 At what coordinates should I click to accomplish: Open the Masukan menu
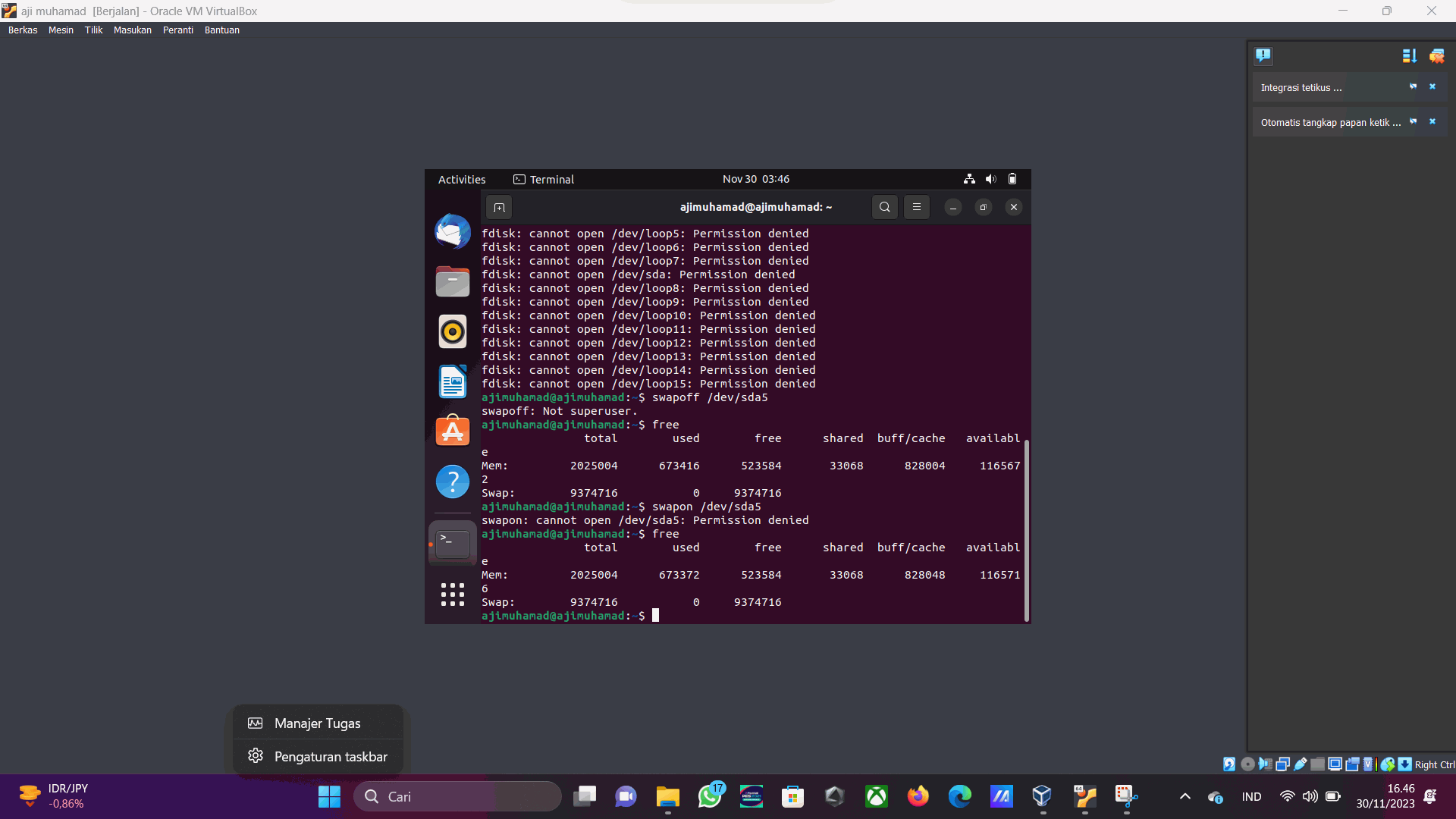point(133,30)
